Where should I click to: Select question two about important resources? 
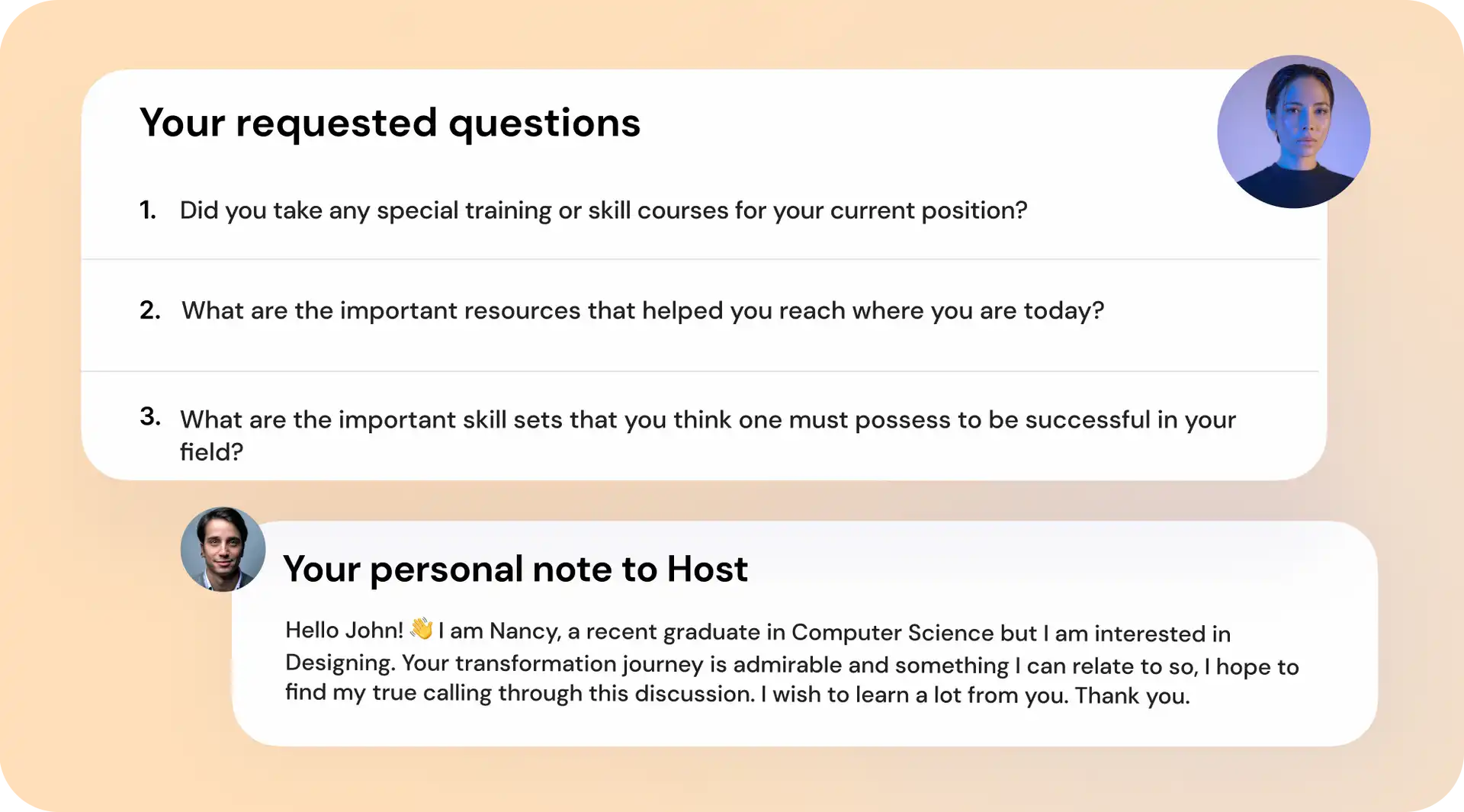tap(642, 311)
